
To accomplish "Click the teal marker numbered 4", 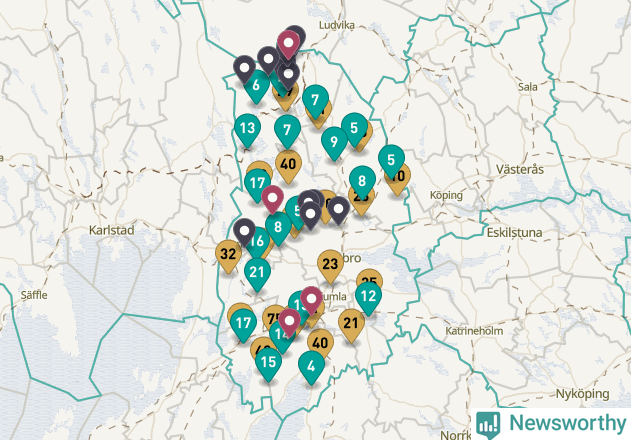I will [311, 366].
